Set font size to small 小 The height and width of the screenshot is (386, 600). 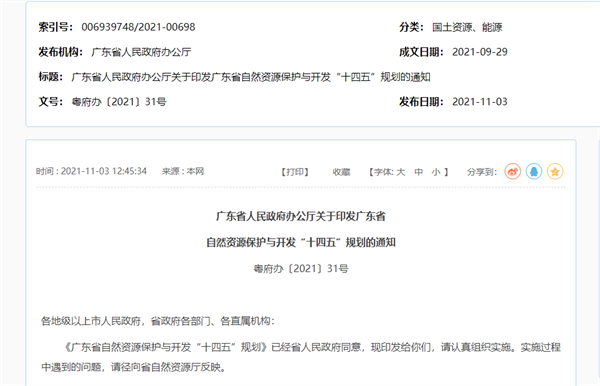pyautogui.click(x=436, y=172)
